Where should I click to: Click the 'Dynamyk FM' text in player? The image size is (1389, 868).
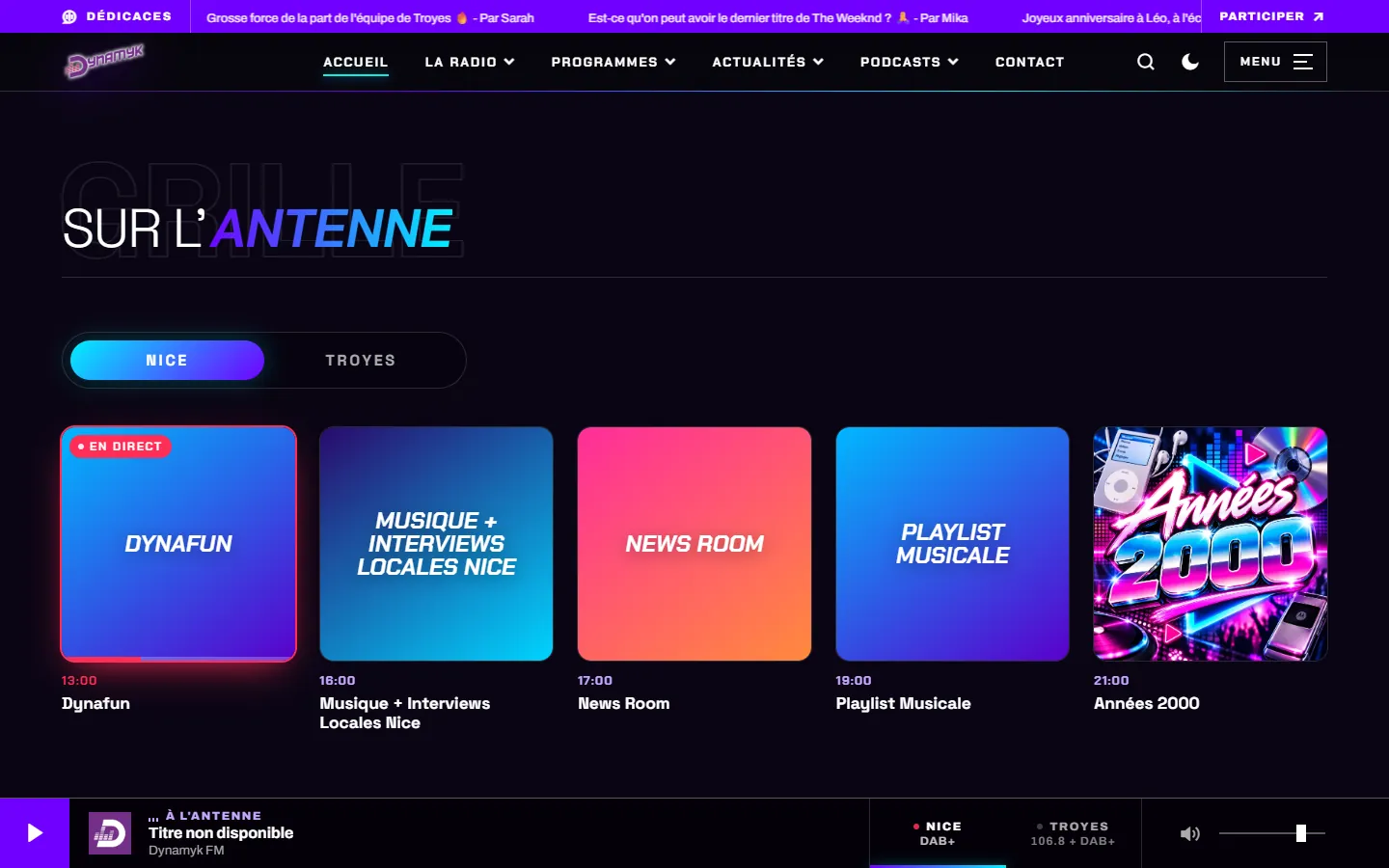186,851
